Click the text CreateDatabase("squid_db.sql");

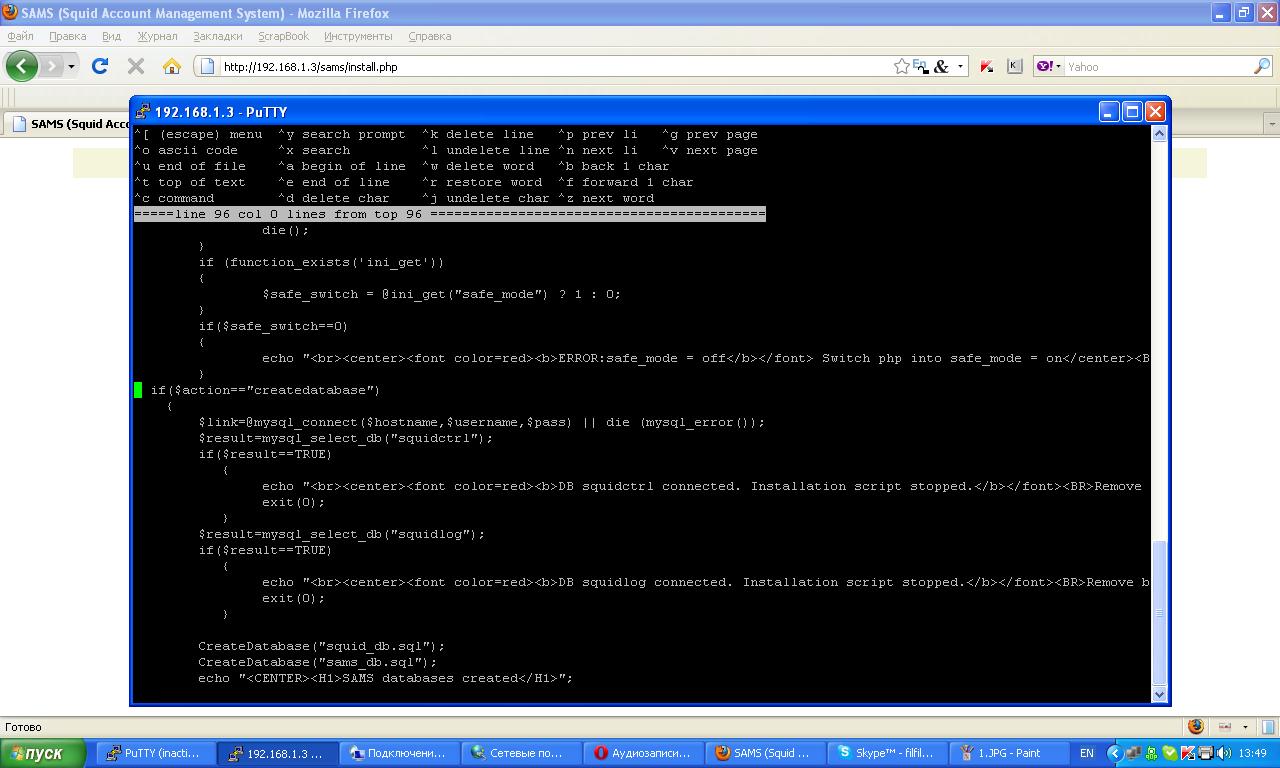322,646
